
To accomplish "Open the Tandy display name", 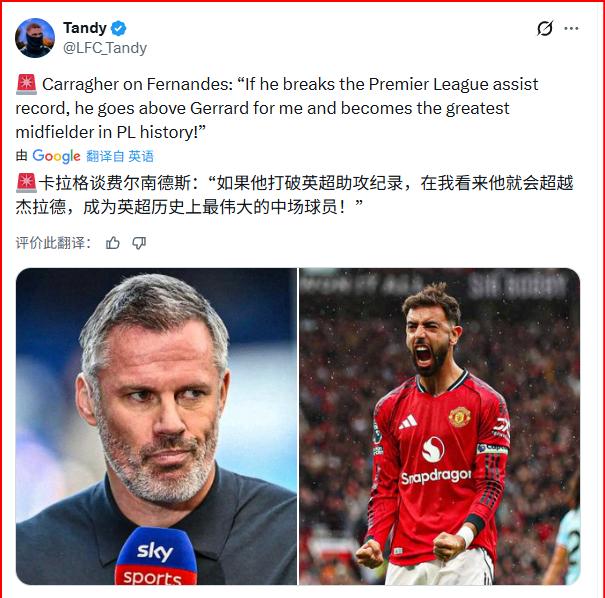I will tap(85, 28).
